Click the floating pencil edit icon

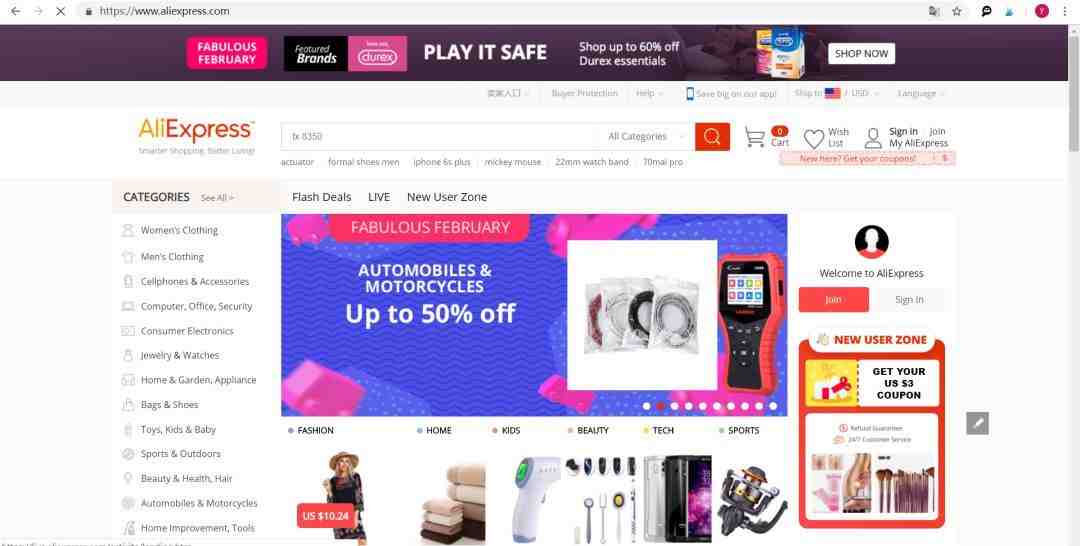tap(977, 423)
